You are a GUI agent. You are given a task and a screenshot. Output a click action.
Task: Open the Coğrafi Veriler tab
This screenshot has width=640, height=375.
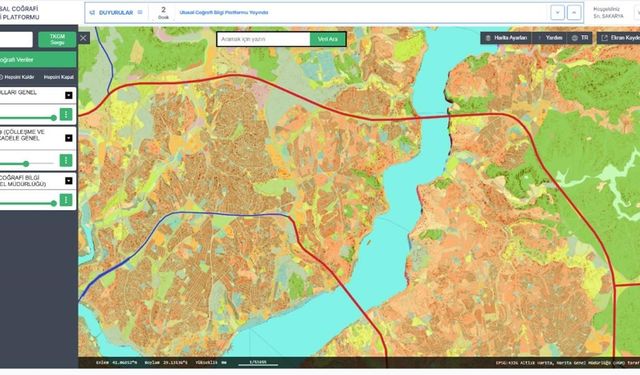click(x=38, y=60)
